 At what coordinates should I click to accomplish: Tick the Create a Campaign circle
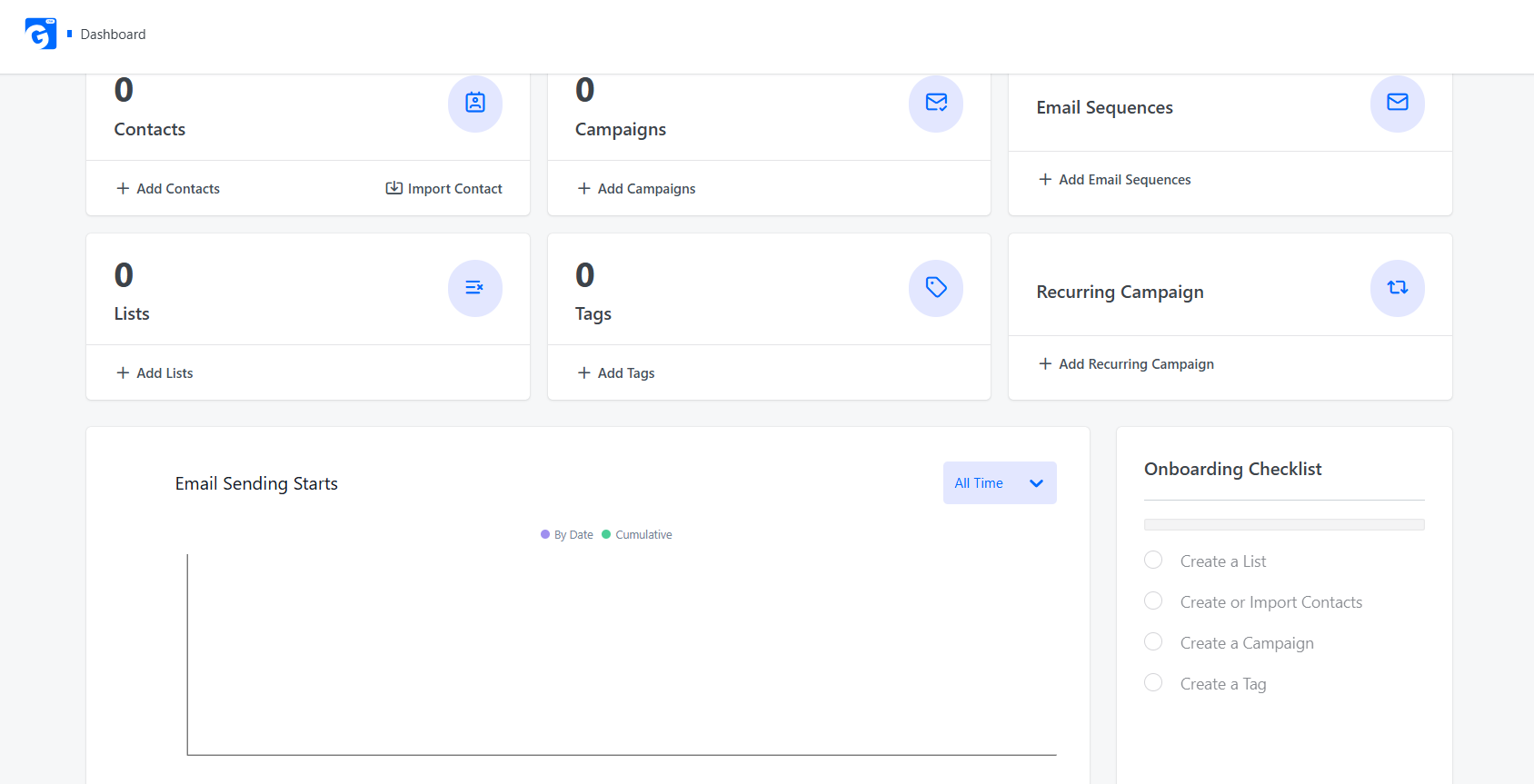tap(1153, 641)
